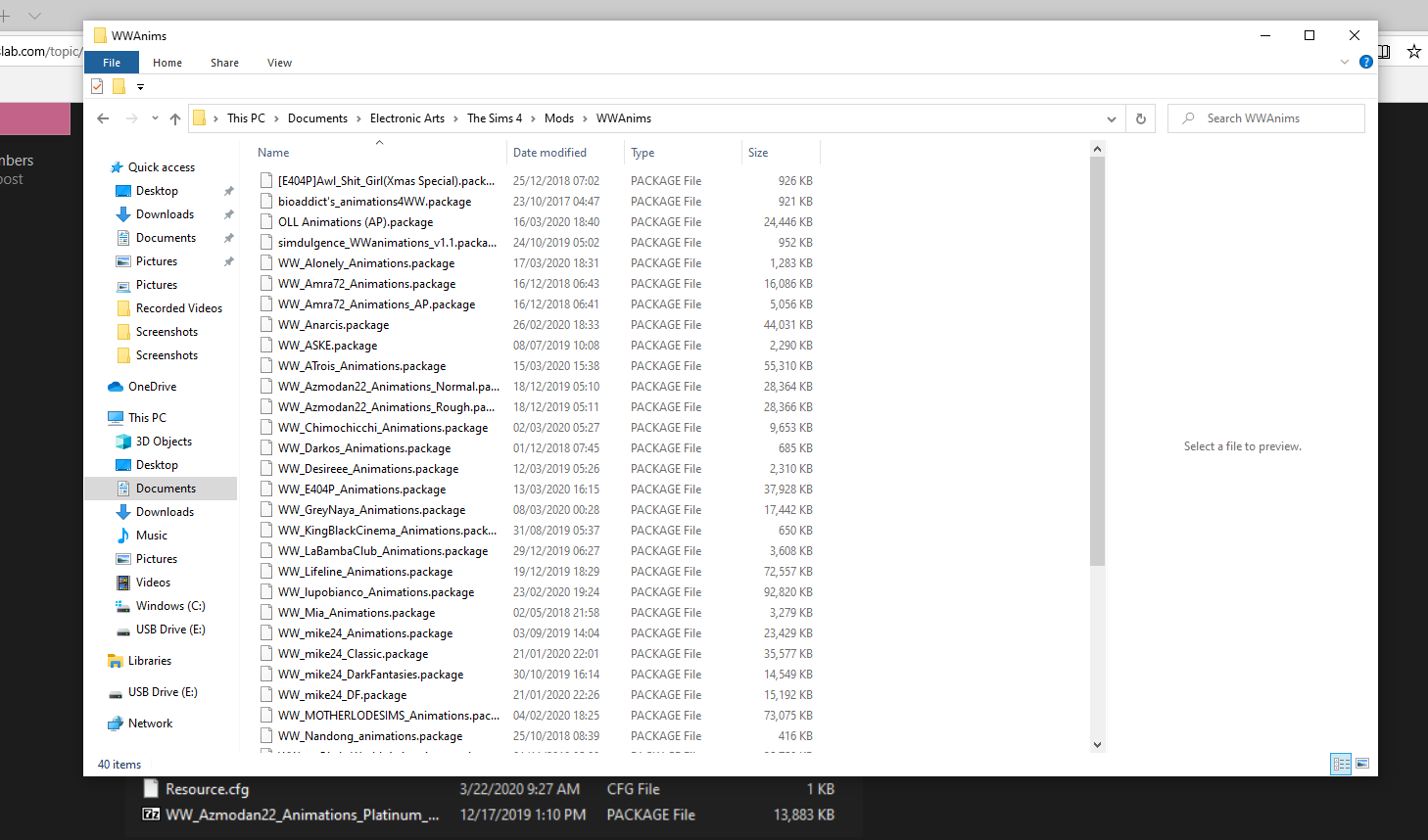Click 'Mods' in the address breadcrumb
Screen dimensions: 1428x840
tap(559, 118)
